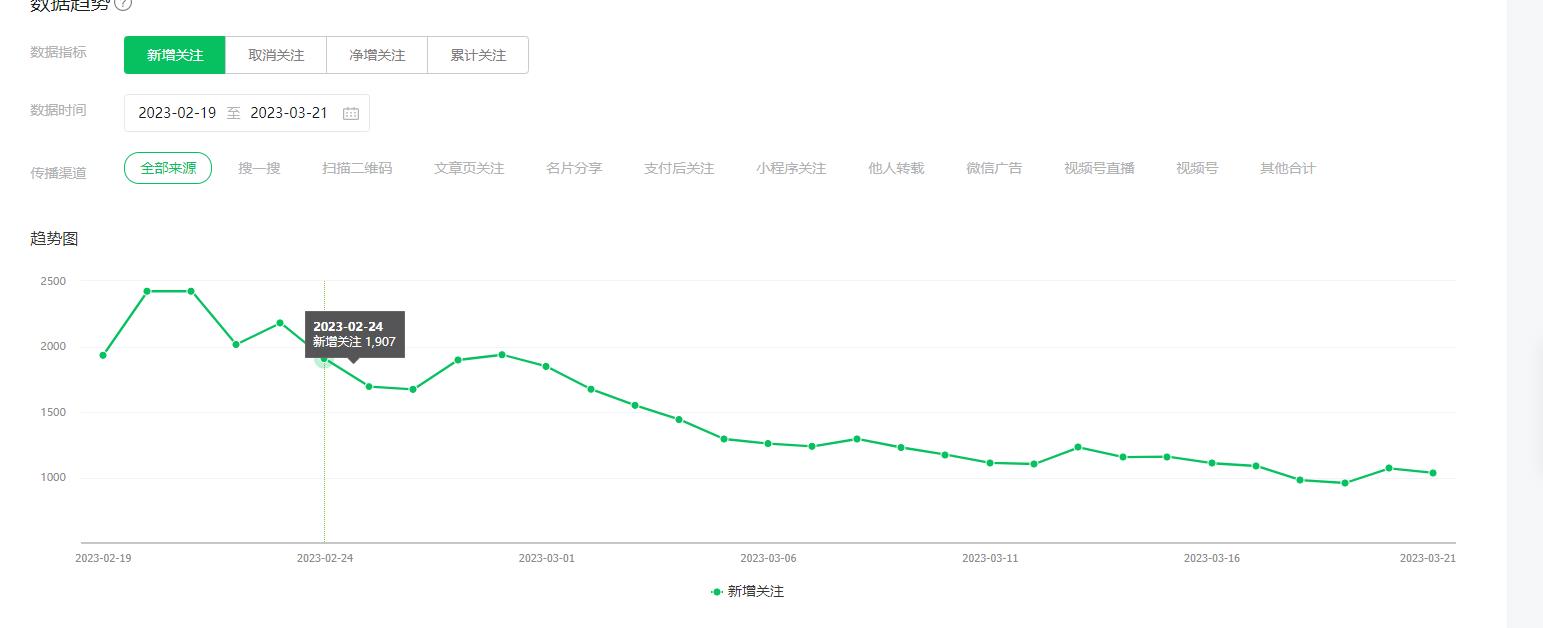
Task: Switch to the 累计关注 metric tab
Action: click(x=478, y=55)
